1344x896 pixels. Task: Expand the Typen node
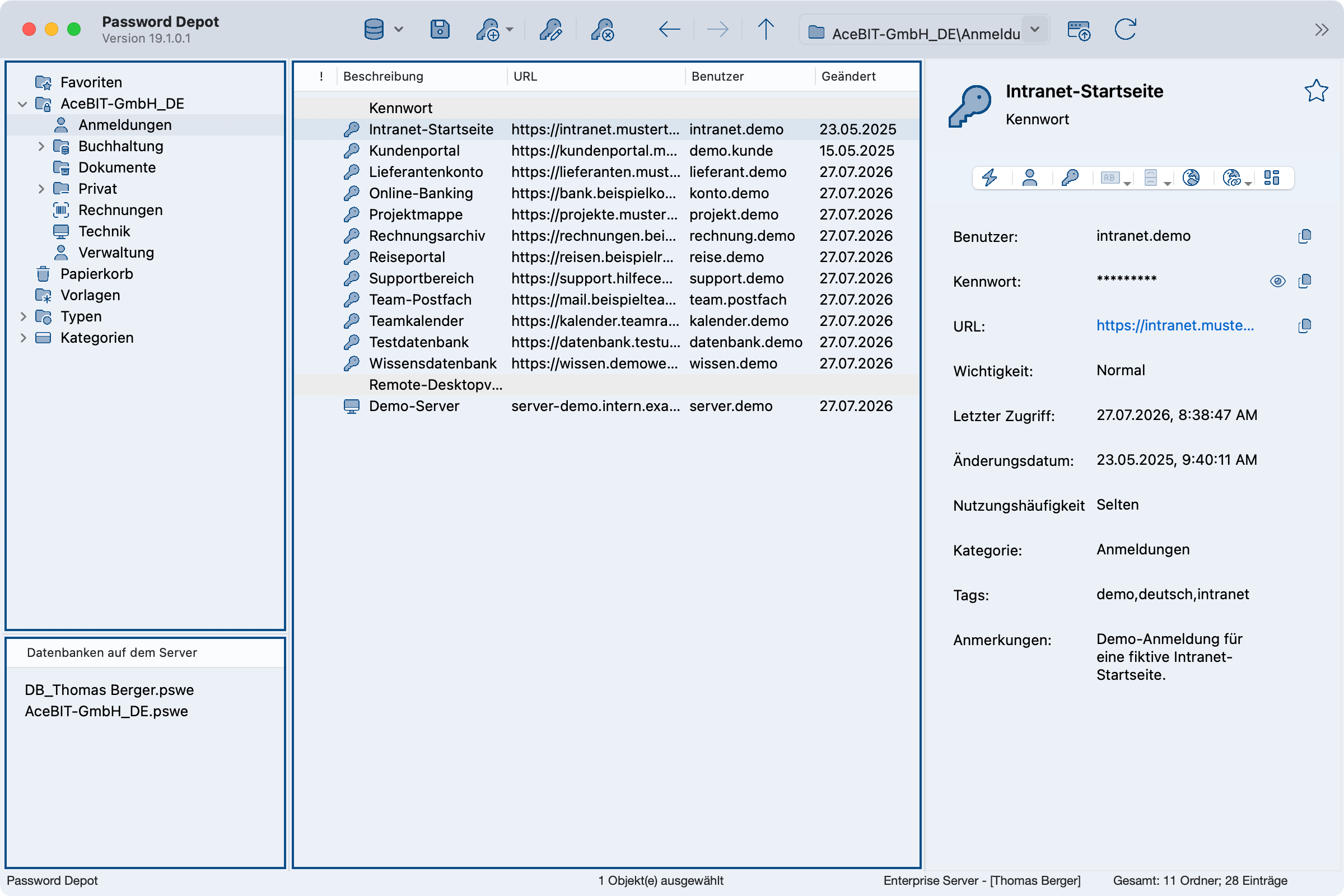click(x=23, y=316)
